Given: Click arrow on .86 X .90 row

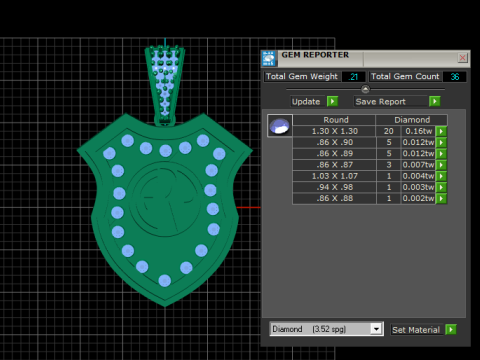Looking at the screenshot, I should 441,142.
